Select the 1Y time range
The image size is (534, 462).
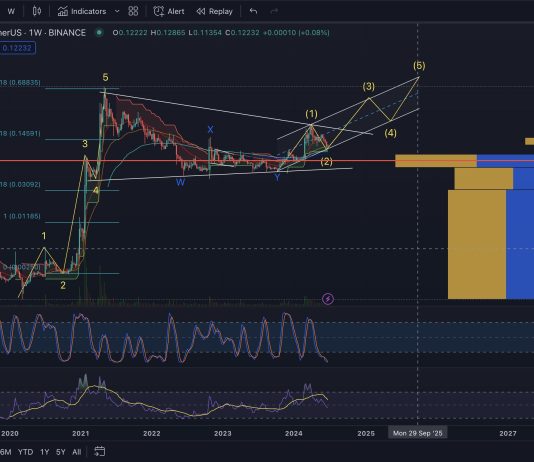(45, 452)
